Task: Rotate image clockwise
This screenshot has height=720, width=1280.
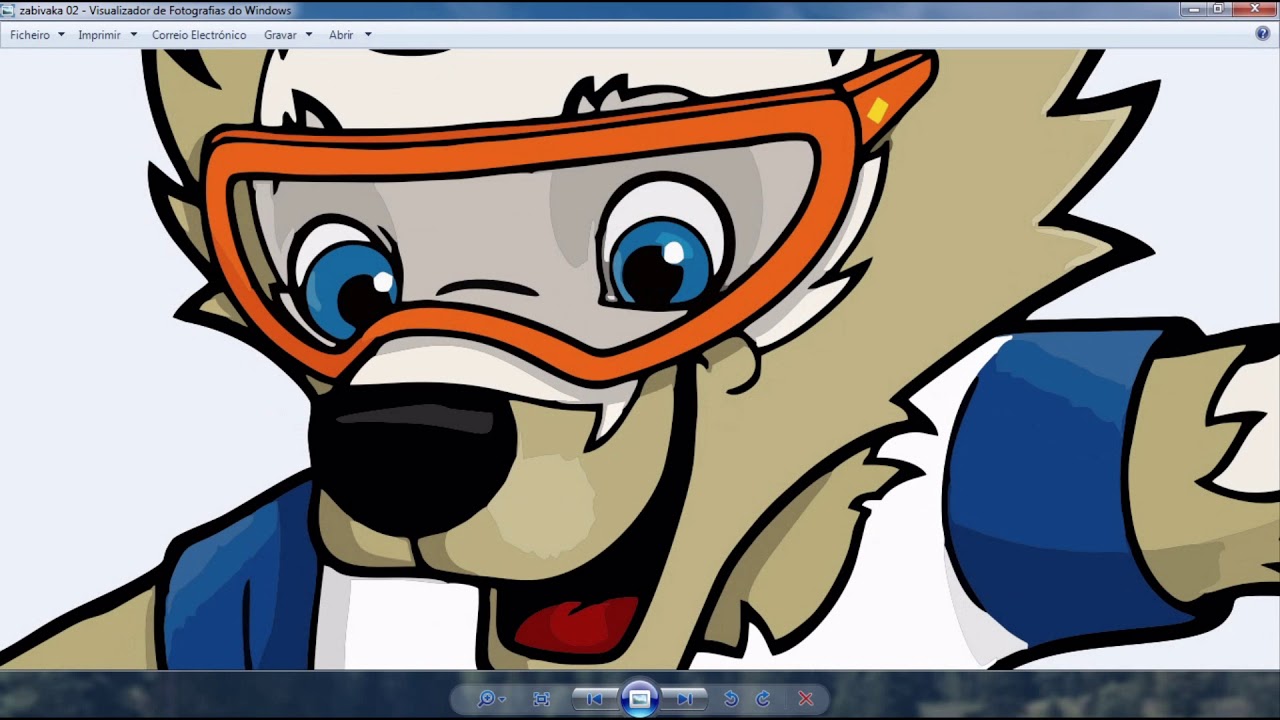Action: 763,699
